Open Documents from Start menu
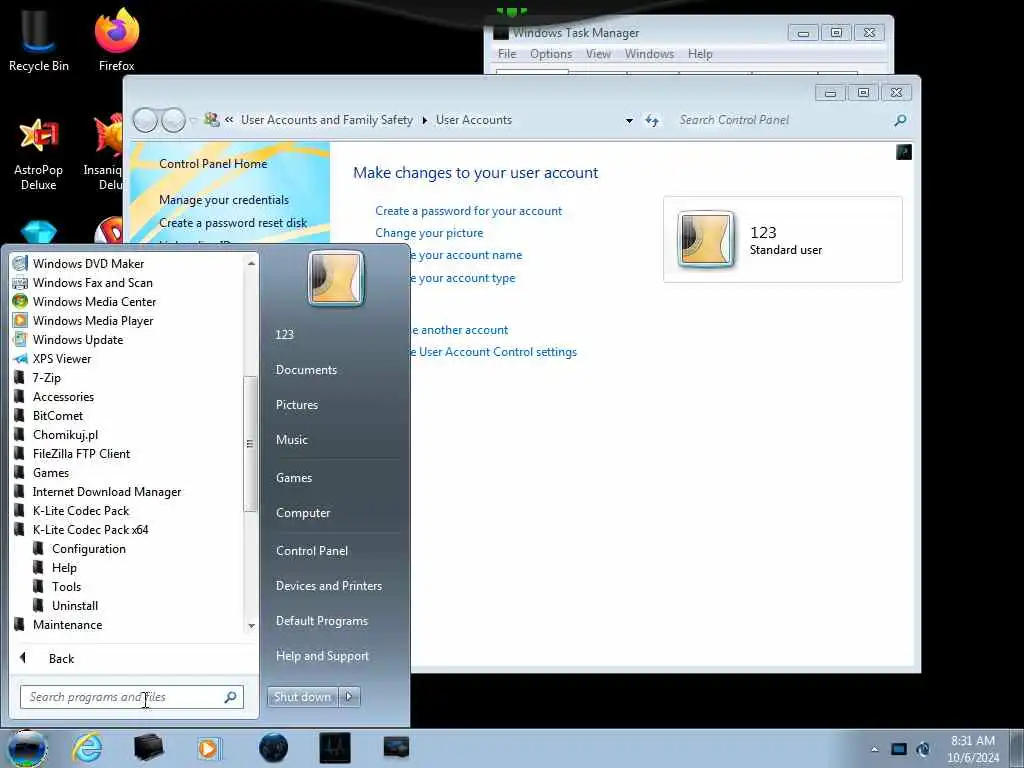1024x768 pixels. pyautogui.click(x=306, y=370)
